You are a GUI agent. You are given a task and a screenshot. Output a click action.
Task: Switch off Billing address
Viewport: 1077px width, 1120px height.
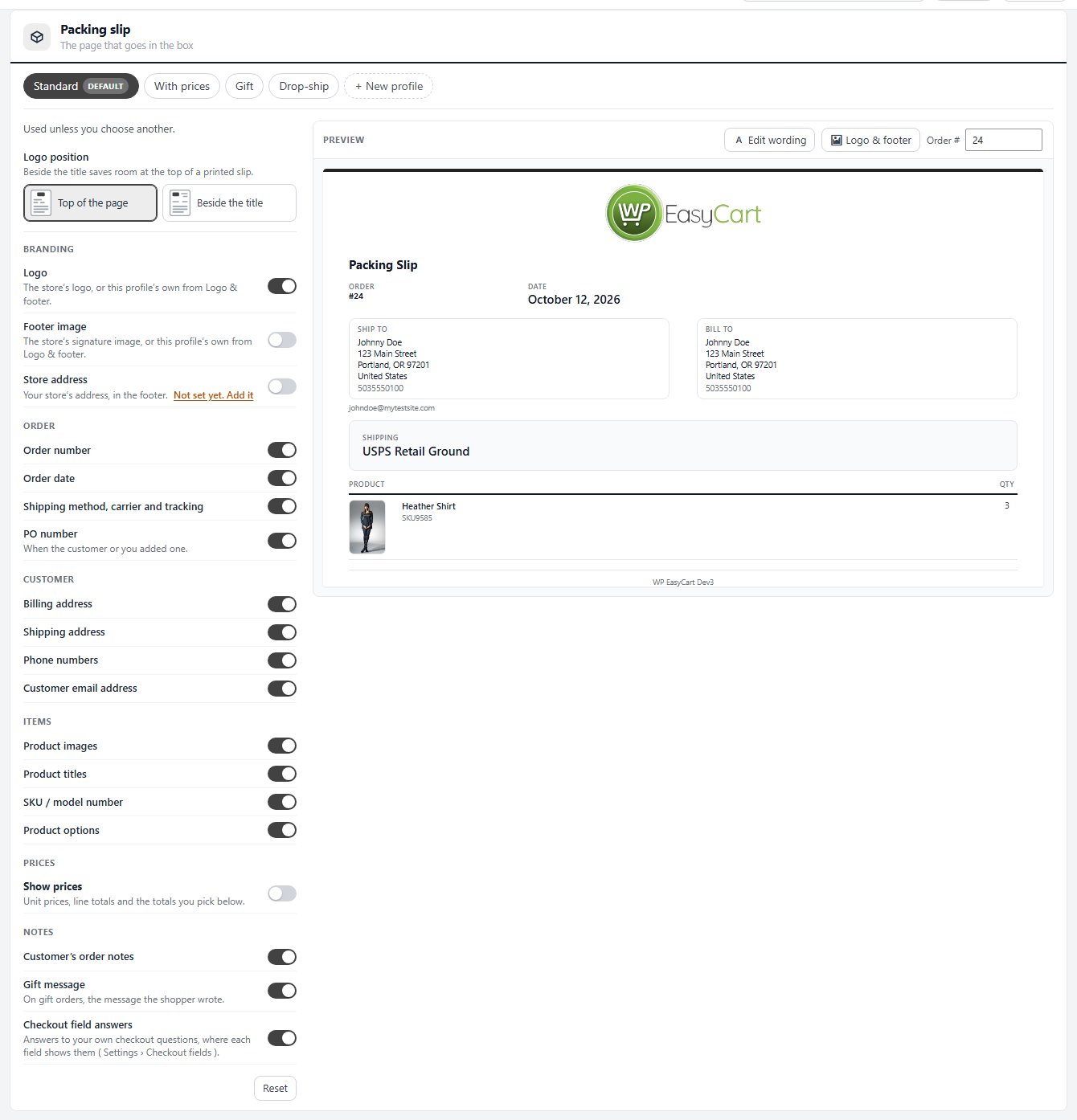[x=282, y=604]
